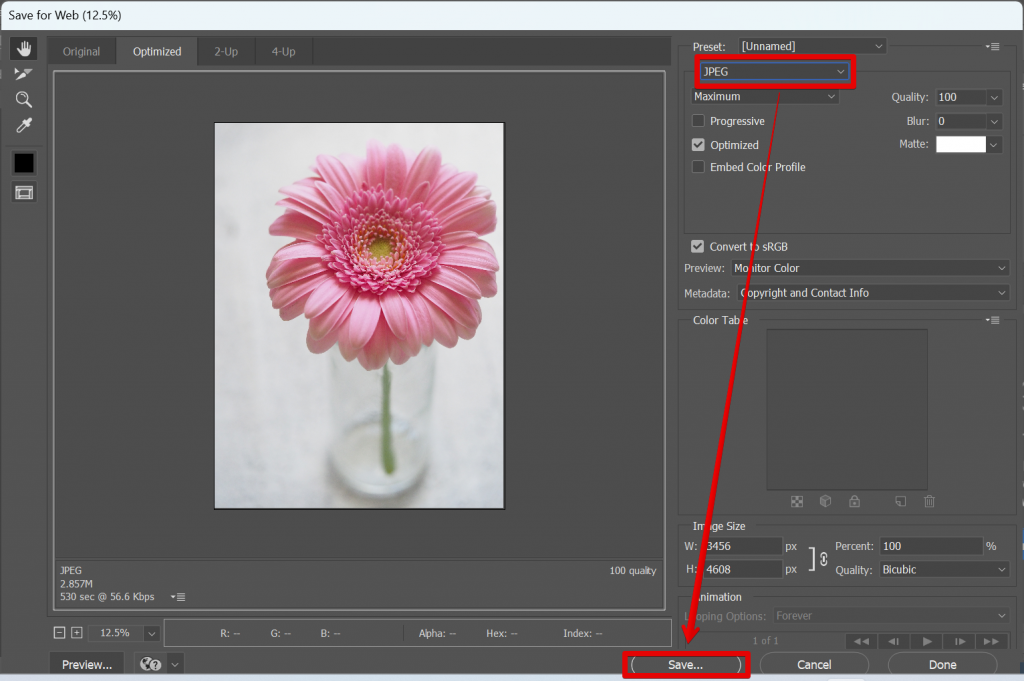Click the Preview button

pyautogui.click(x=86, y=663)
